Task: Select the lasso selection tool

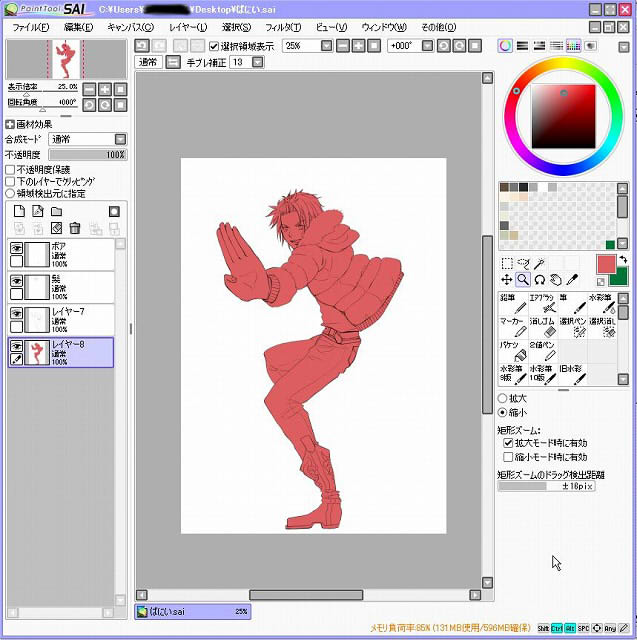Action: point(523,264)
